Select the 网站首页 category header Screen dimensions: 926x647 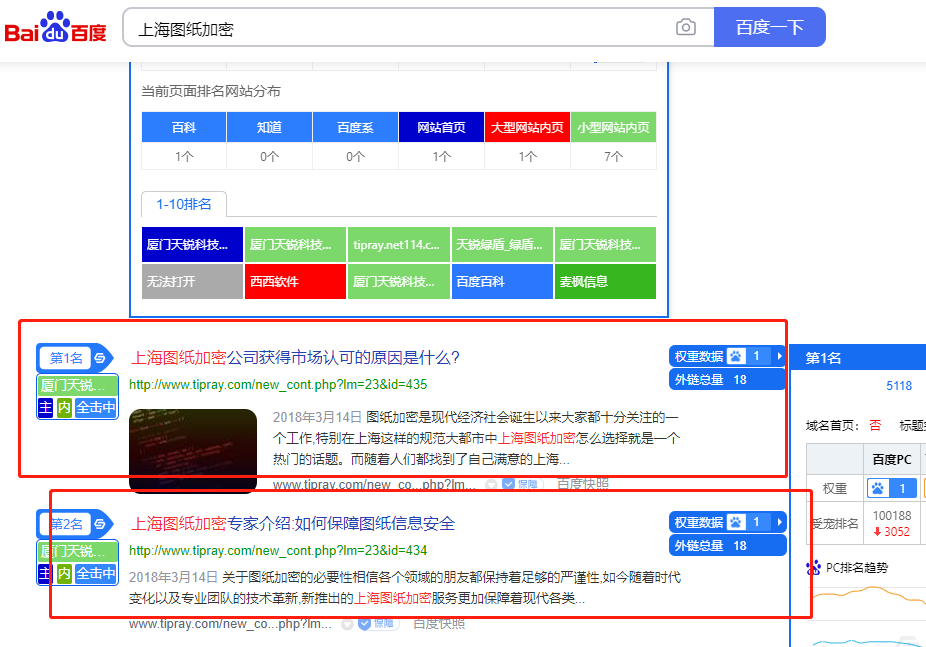coord(441,128)
